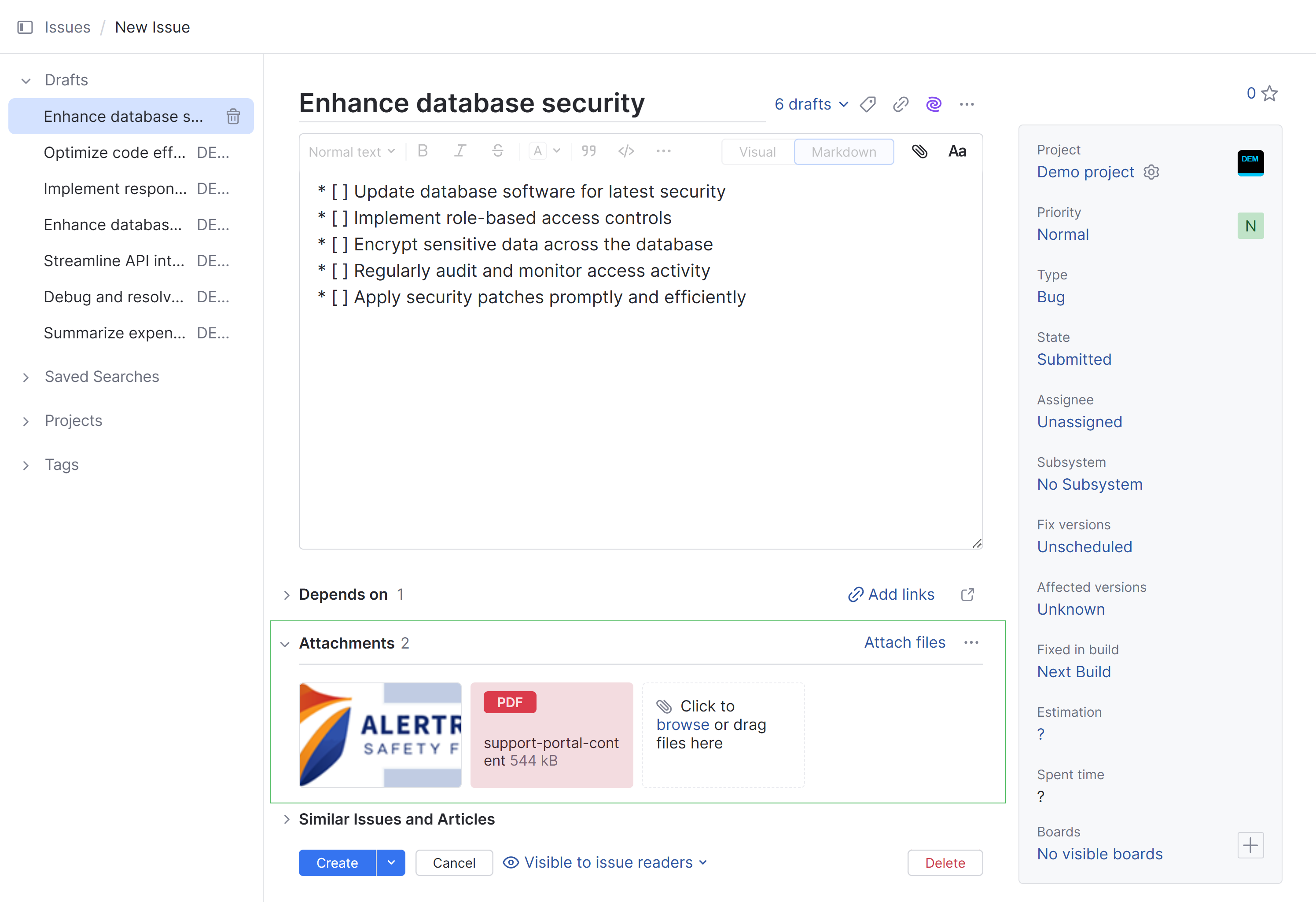Image resolution: width=1316 pixels, height=902 pixels.
Task: Open the Normal text style dropdown
Action: pos(351,152)
